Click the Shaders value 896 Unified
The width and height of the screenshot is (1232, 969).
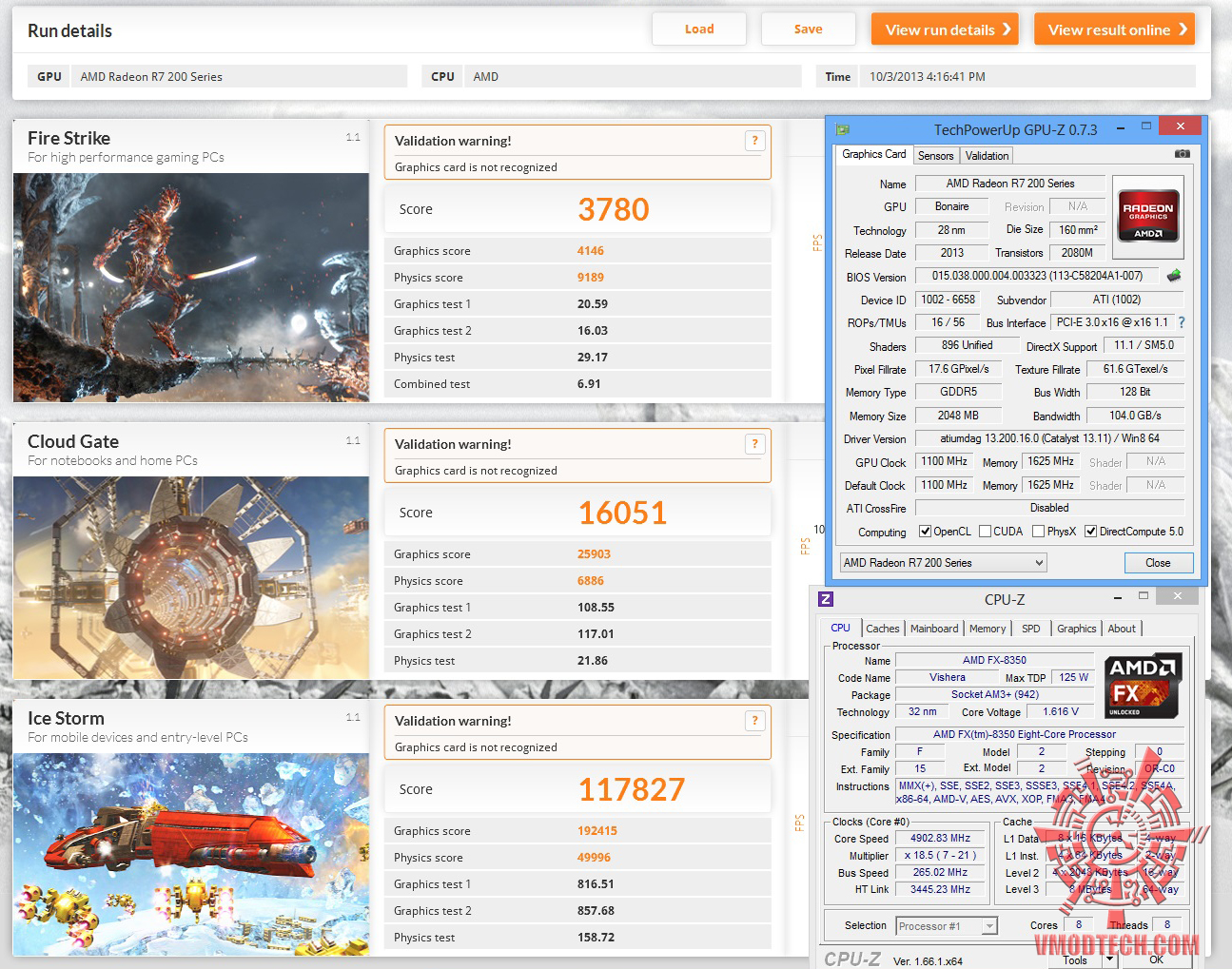pos(967,345)
